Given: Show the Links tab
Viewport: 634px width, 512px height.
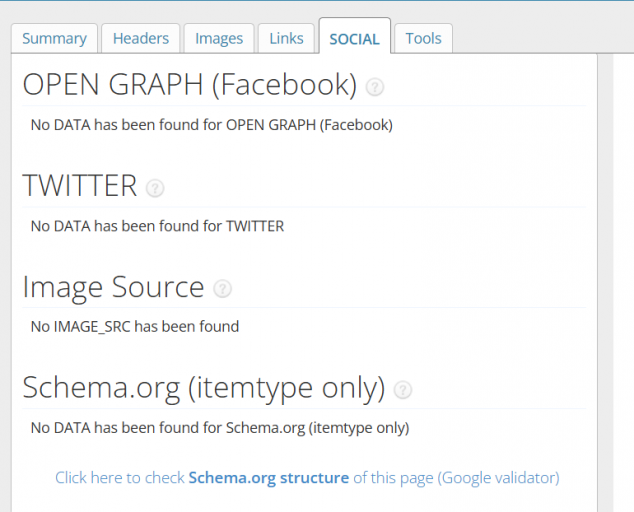Looking at the screenshot, I should tap(286, 38).
